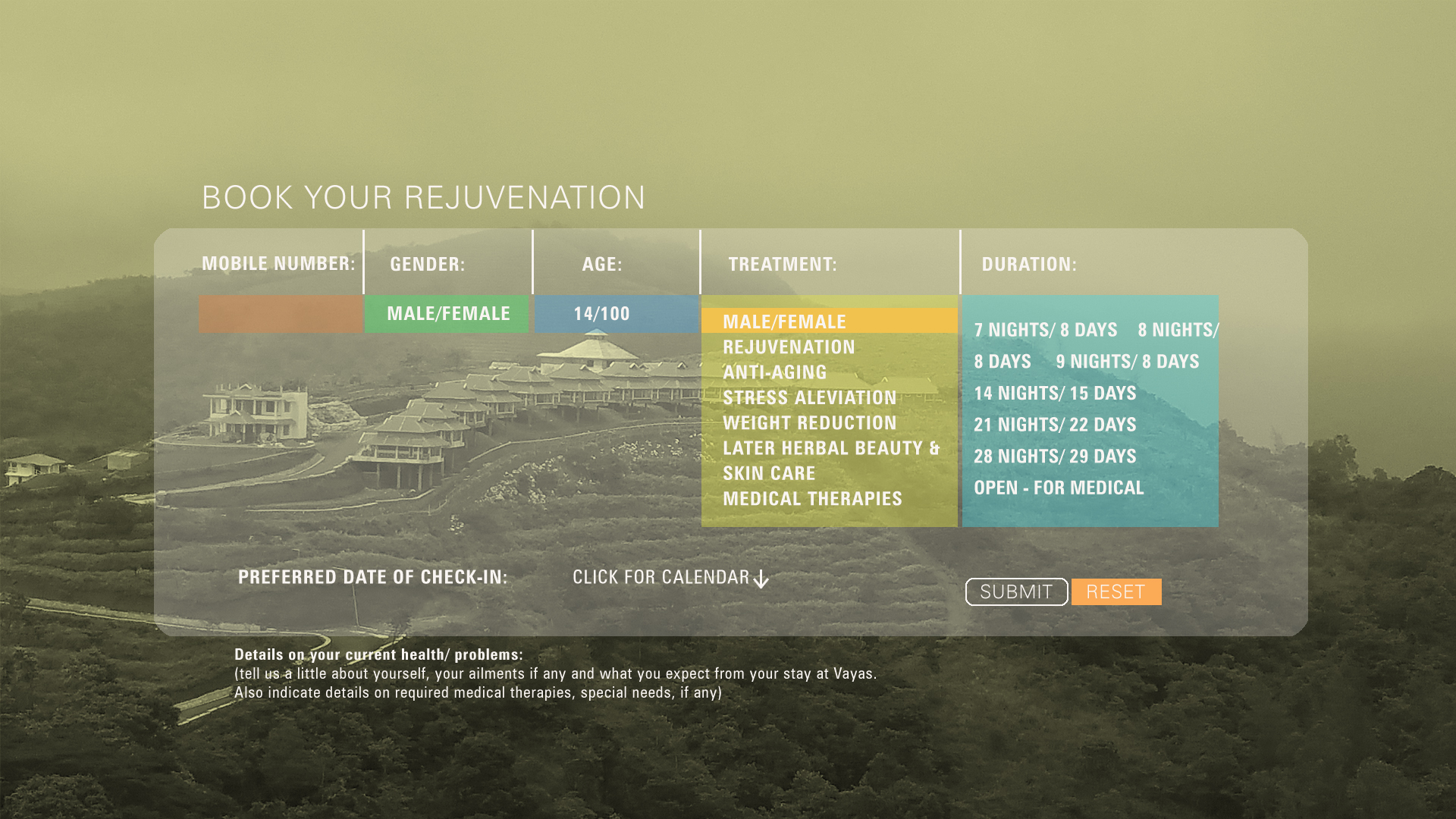This screenshot has width=1456, height=819.
Task: Select 7 Nights/ 8 Days duration
Action: click(x=1046, y=330)
